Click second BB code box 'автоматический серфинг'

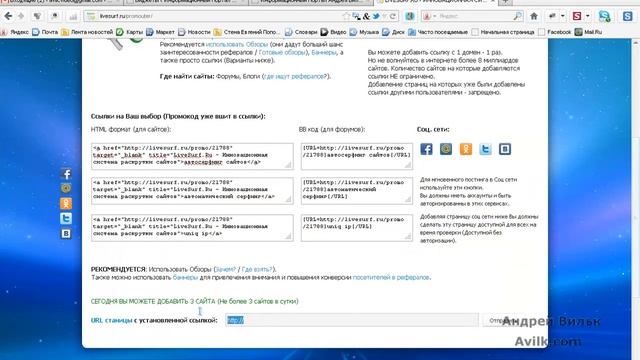(357, 191)
